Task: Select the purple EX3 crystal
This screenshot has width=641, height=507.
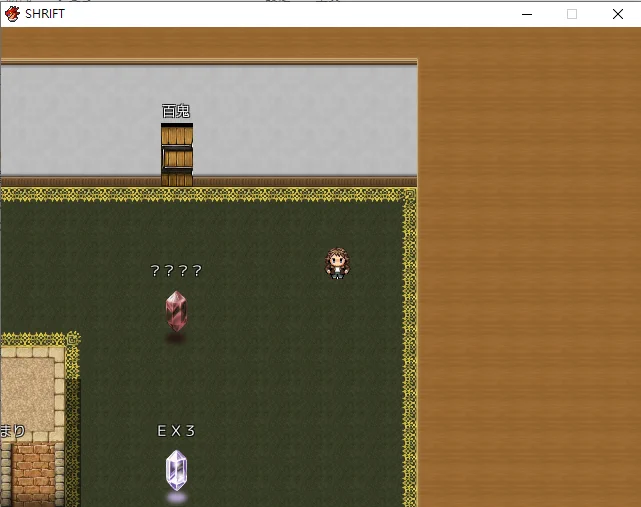Action: (x=176, y=470)
